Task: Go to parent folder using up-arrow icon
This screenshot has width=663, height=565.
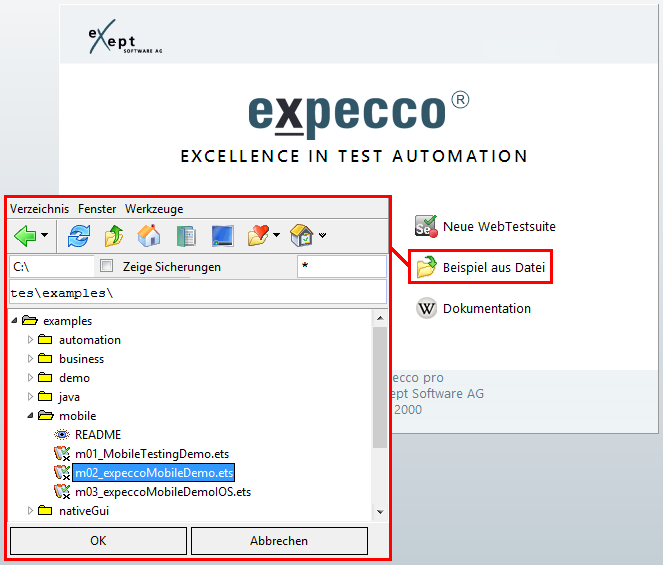Action: tap(114, 237)
